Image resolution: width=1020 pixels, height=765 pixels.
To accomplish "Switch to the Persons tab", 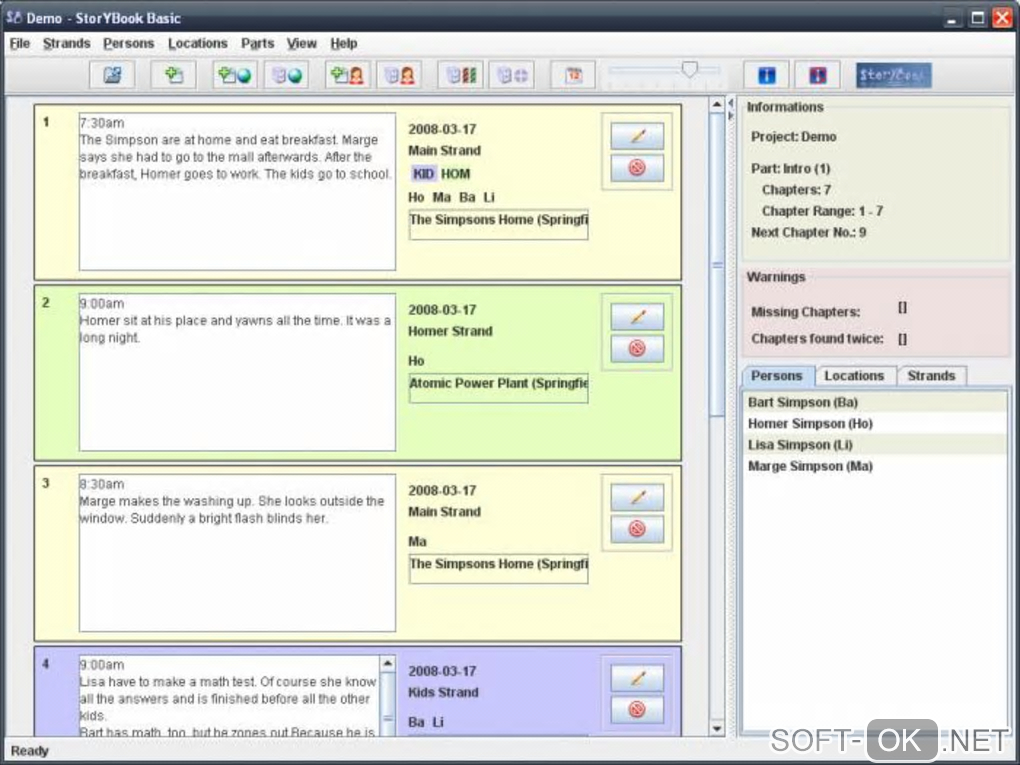I will point(777,376).
